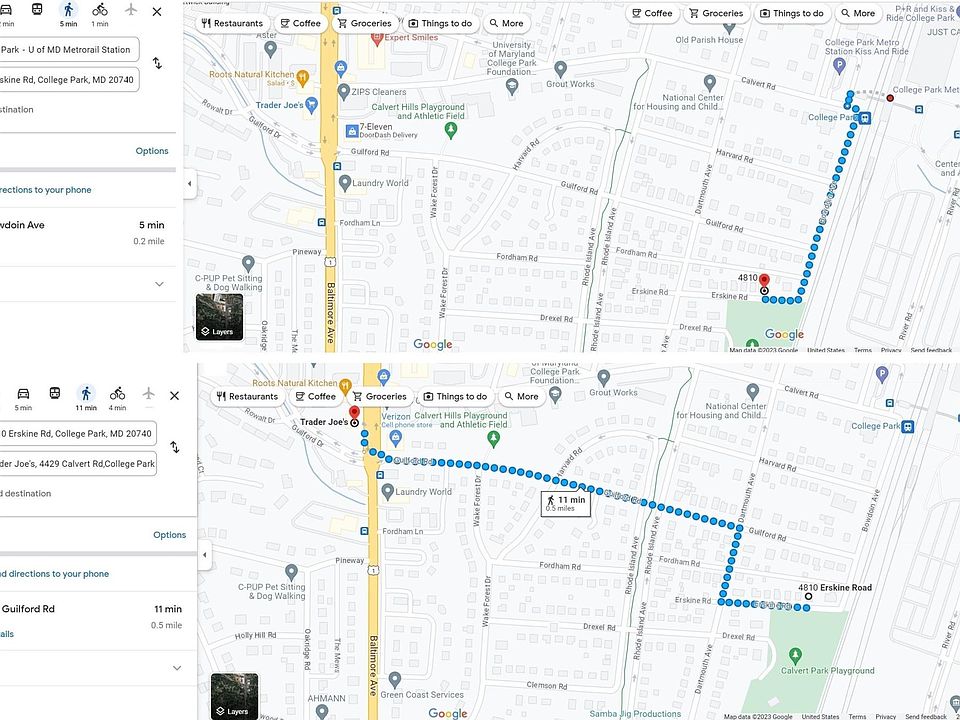
Task: Swap start and Trader Joe's destination
Action: click(174, 448)
